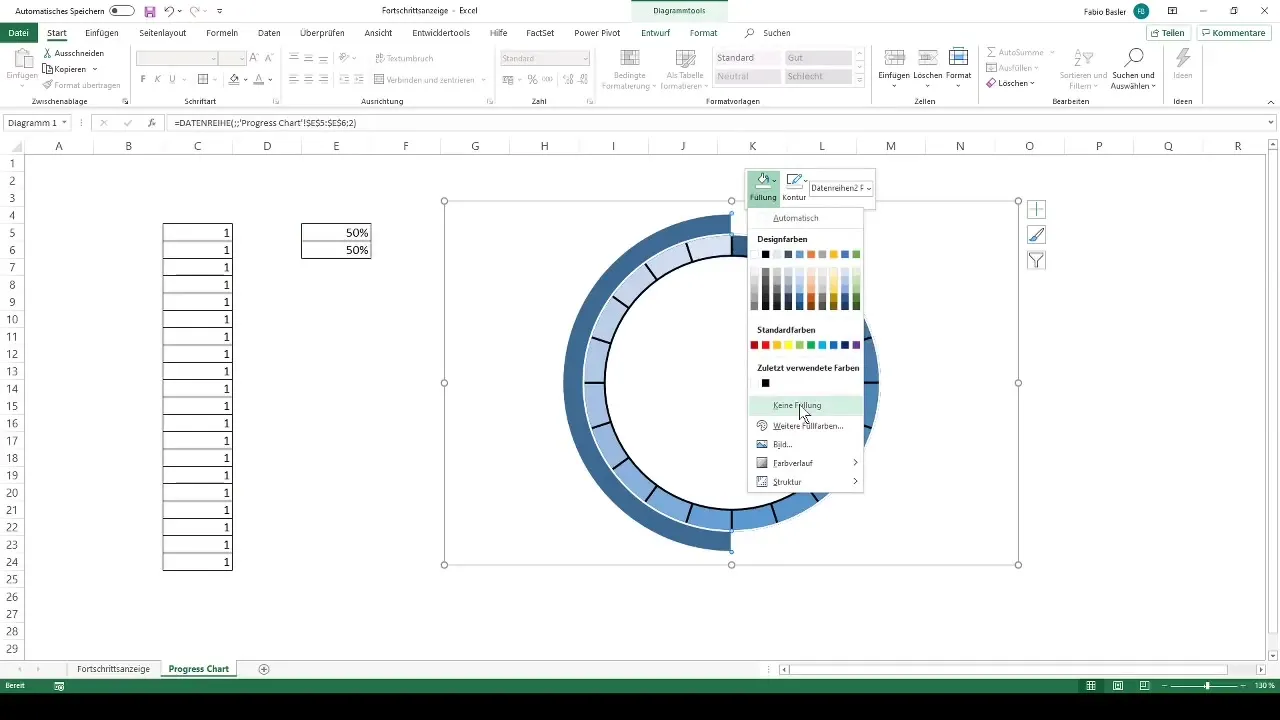Open the Entwurf chart tools tab
Viewport: 1280px width, 720px height.
pos(655,33)
